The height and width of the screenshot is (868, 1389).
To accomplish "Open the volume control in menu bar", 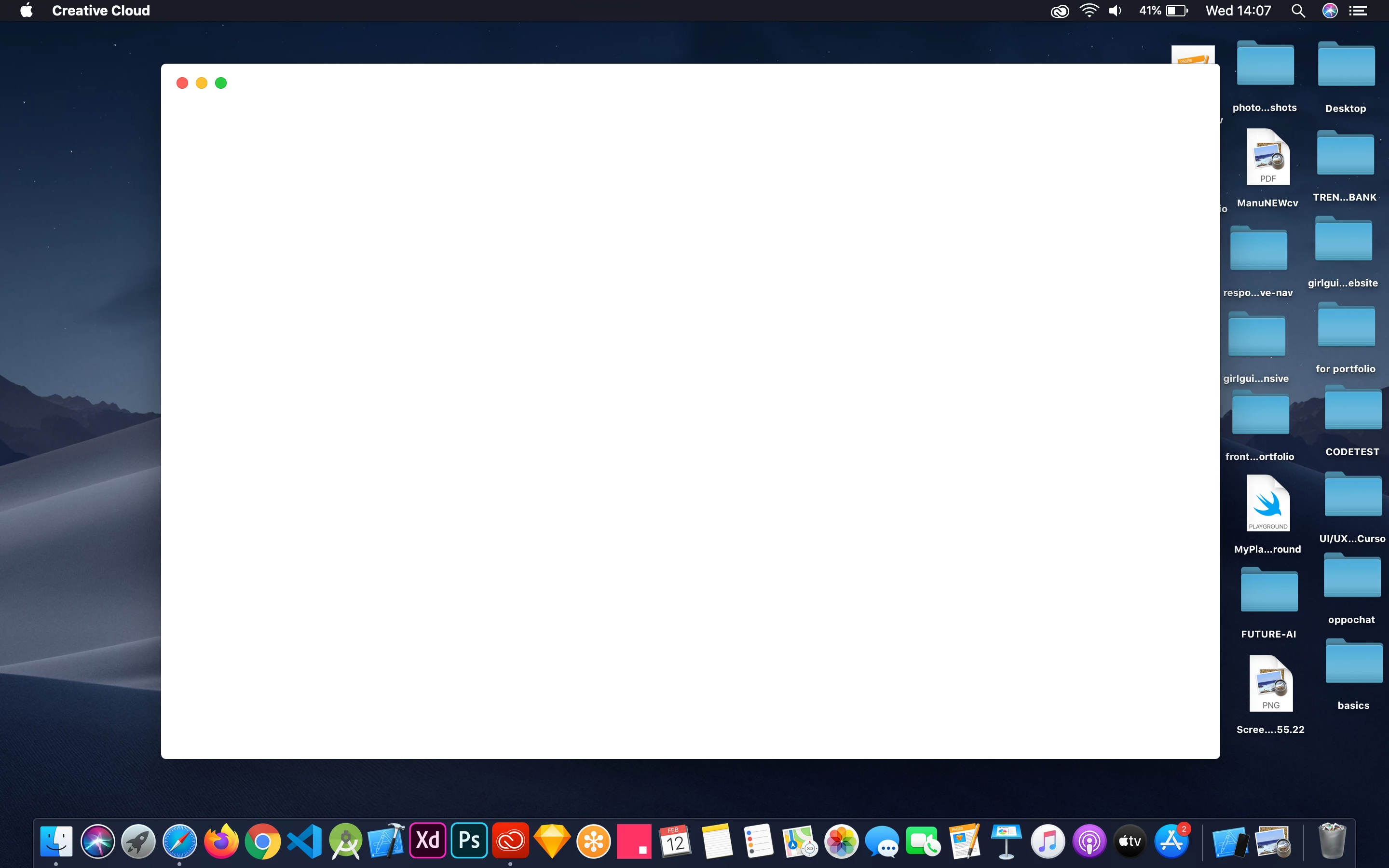I will 1115,11.
